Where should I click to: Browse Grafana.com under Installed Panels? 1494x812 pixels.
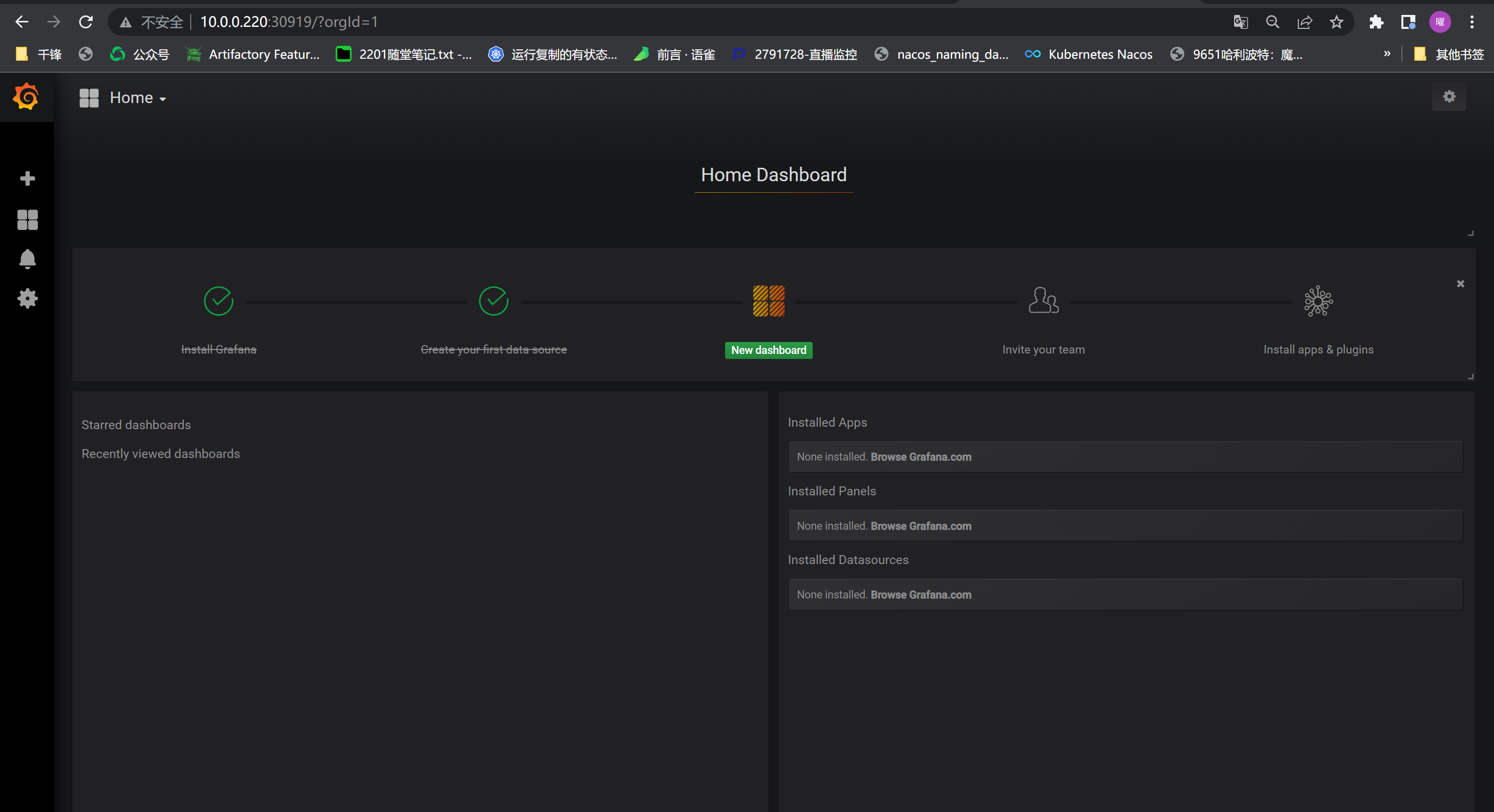pos(920,526)
